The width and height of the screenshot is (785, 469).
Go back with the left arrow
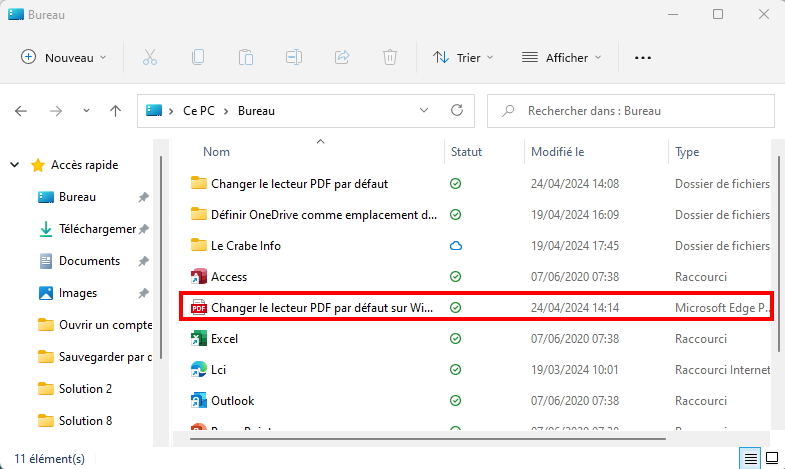tap(21, 111)
